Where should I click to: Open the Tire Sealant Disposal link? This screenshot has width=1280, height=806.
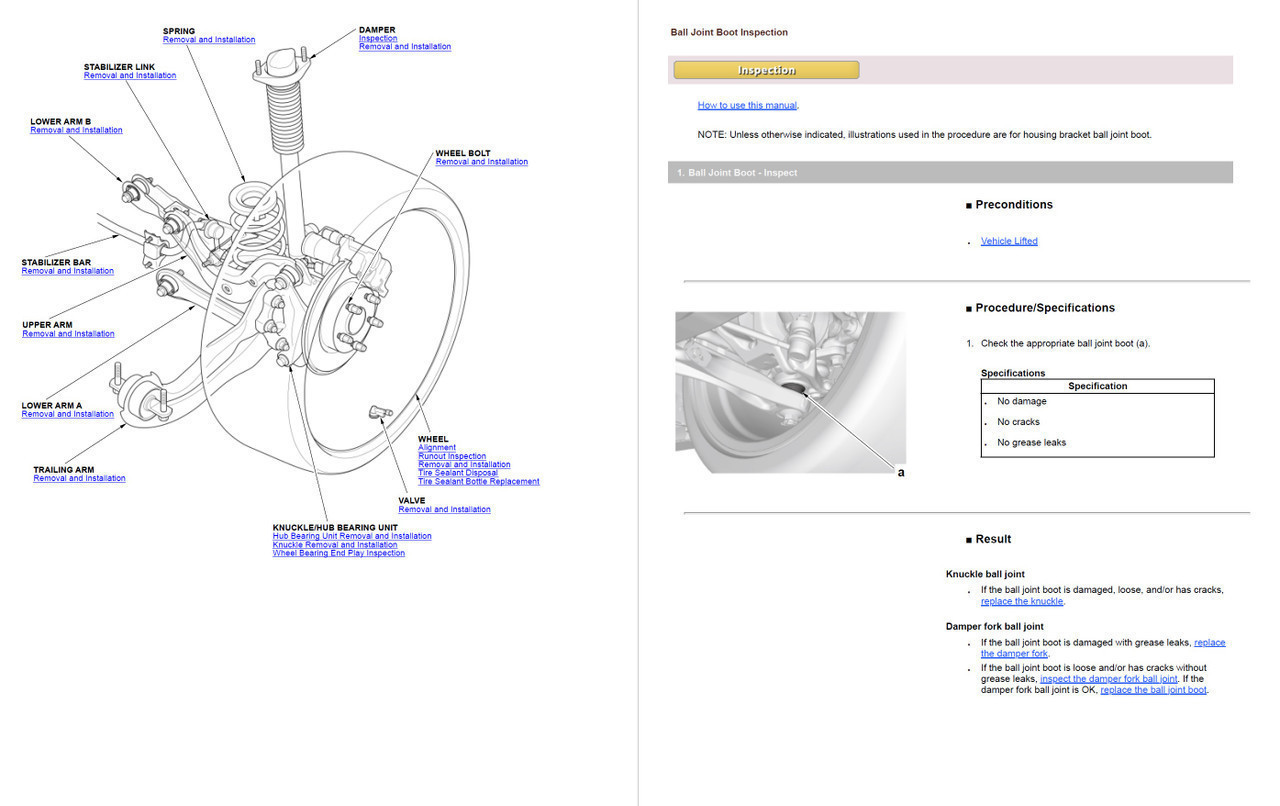coord(458,473)
